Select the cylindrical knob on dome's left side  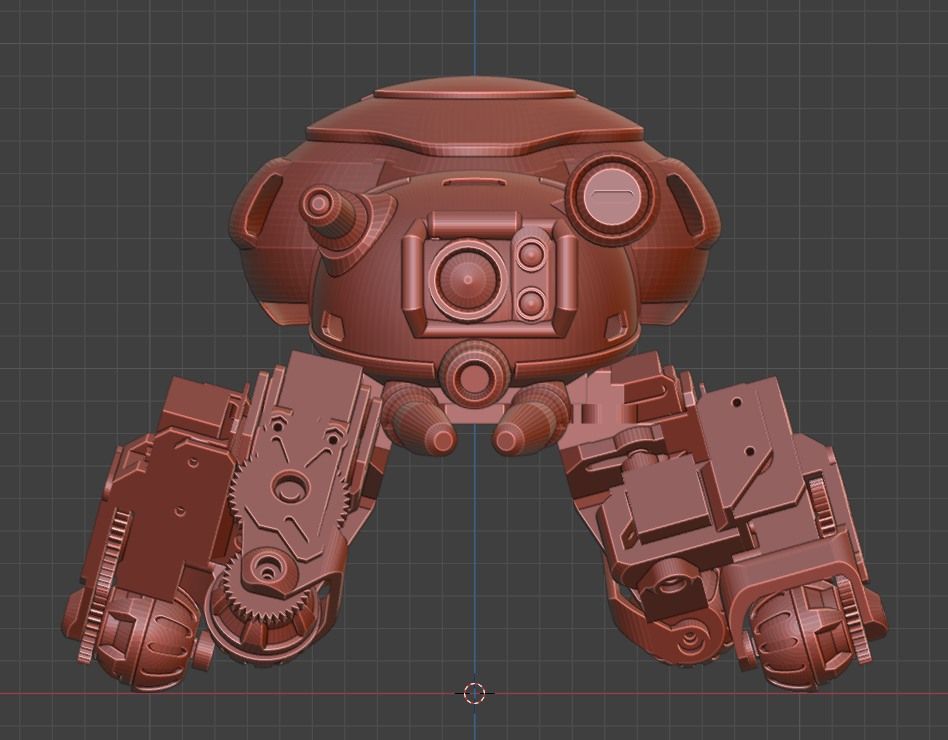[x=331, y=215]
